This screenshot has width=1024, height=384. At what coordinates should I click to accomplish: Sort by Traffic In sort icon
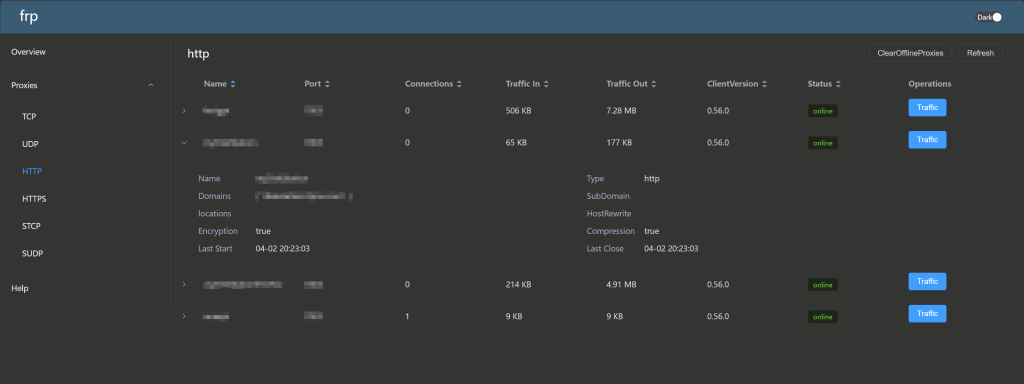click(546, 84)
